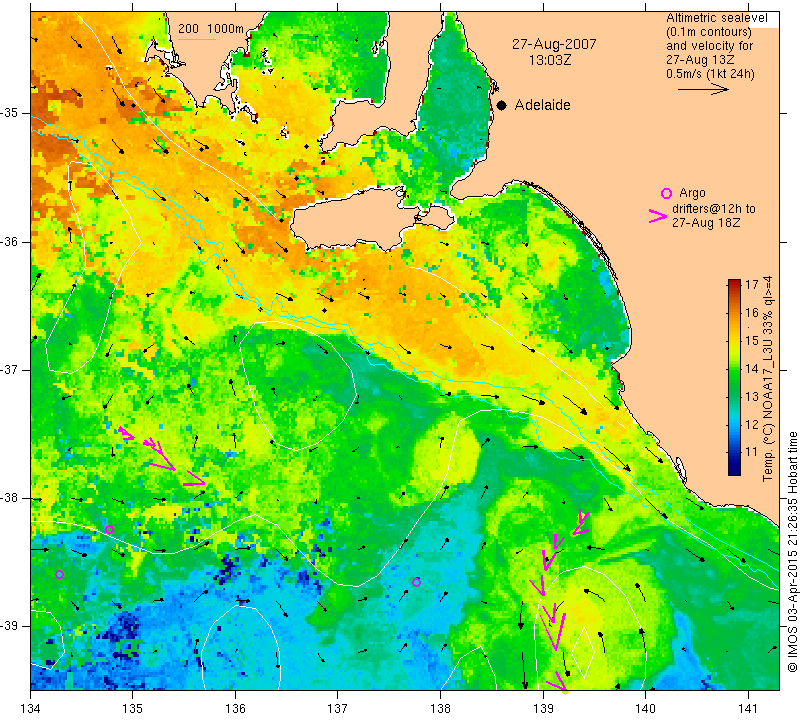This screenshot has width=800, height=720.
Task: Click the '(0.1m contours)' legend text
Action: pyautogui.click(x=709, y=32)
